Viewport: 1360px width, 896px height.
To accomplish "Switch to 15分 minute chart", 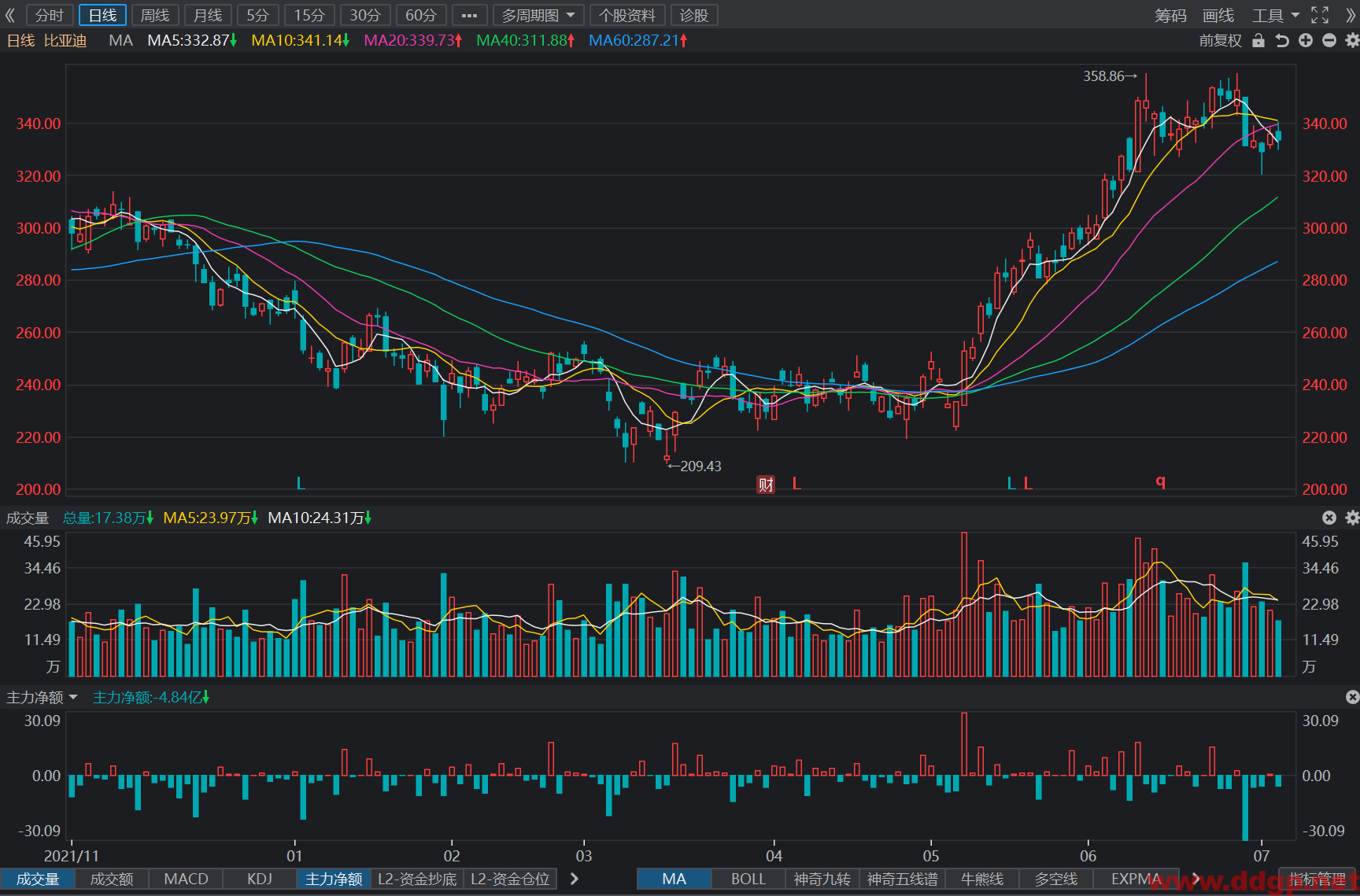I will point(309,15).
